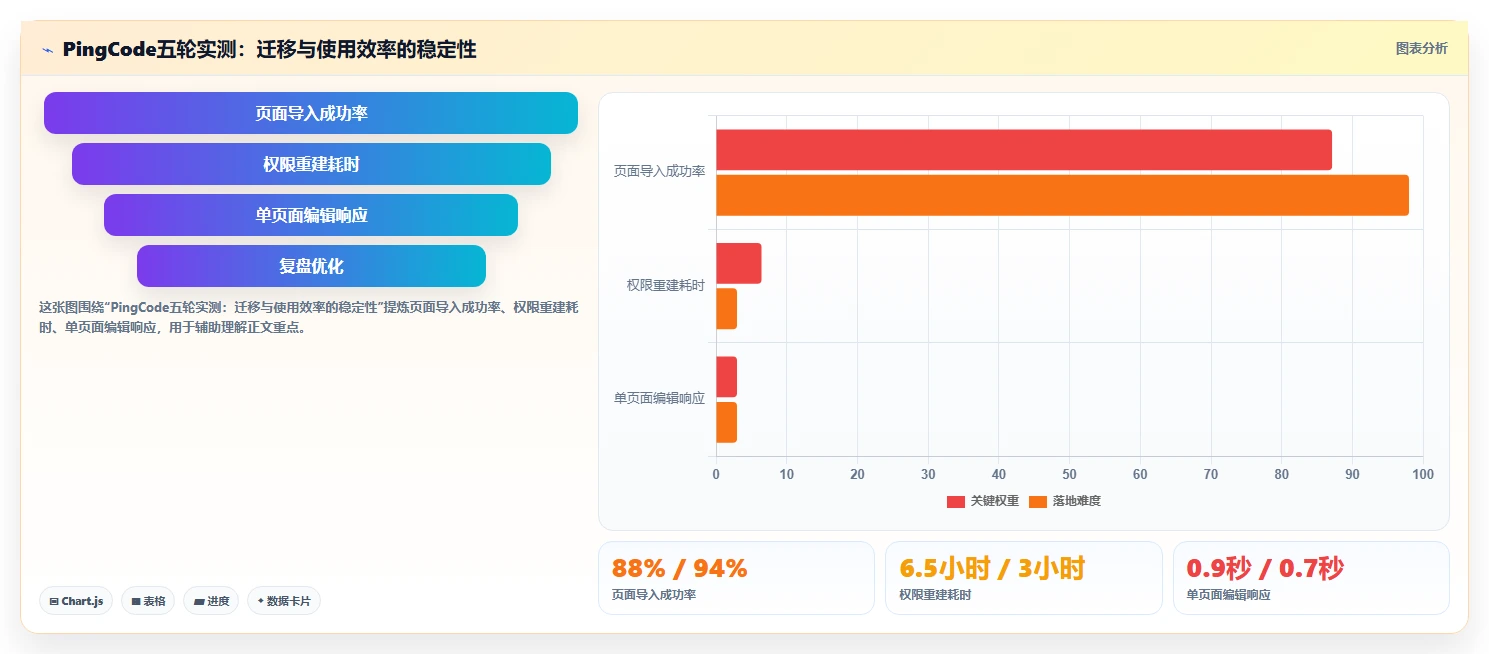Open the 6.5小时 / 3小时 data card

click(1024, 578)
